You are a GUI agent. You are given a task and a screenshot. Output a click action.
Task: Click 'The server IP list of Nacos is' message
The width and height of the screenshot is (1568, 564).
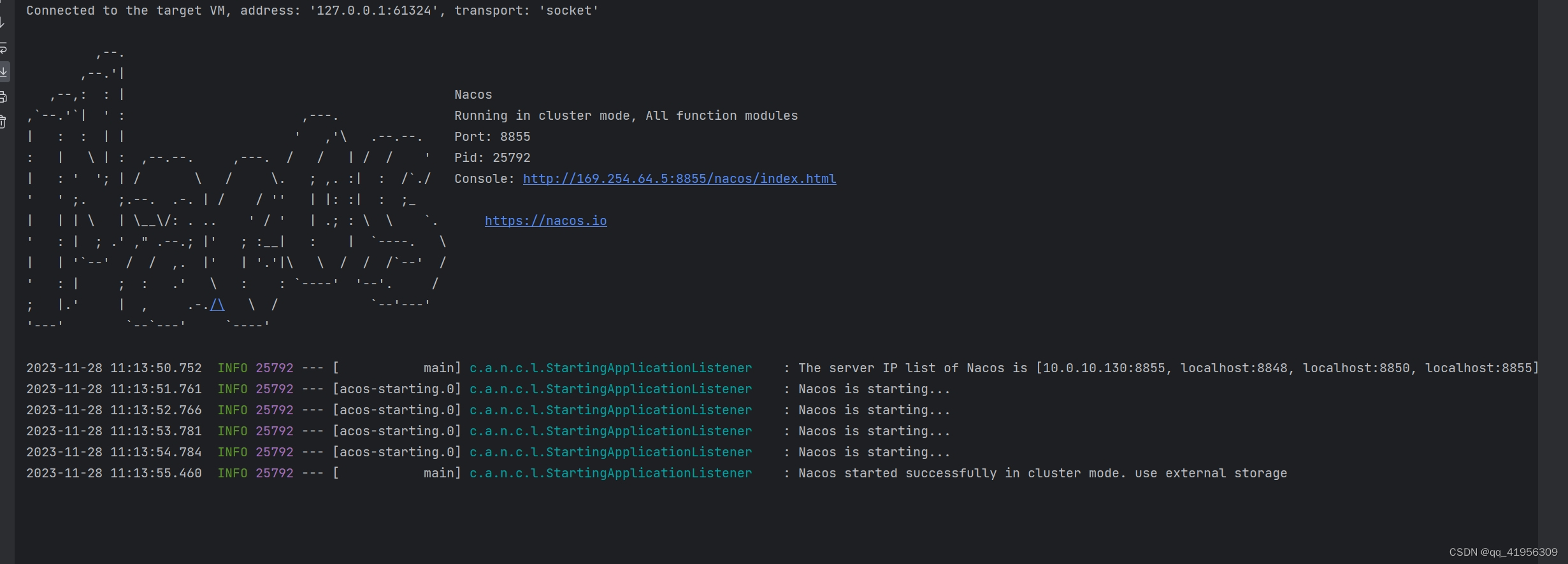pos(913,368)
